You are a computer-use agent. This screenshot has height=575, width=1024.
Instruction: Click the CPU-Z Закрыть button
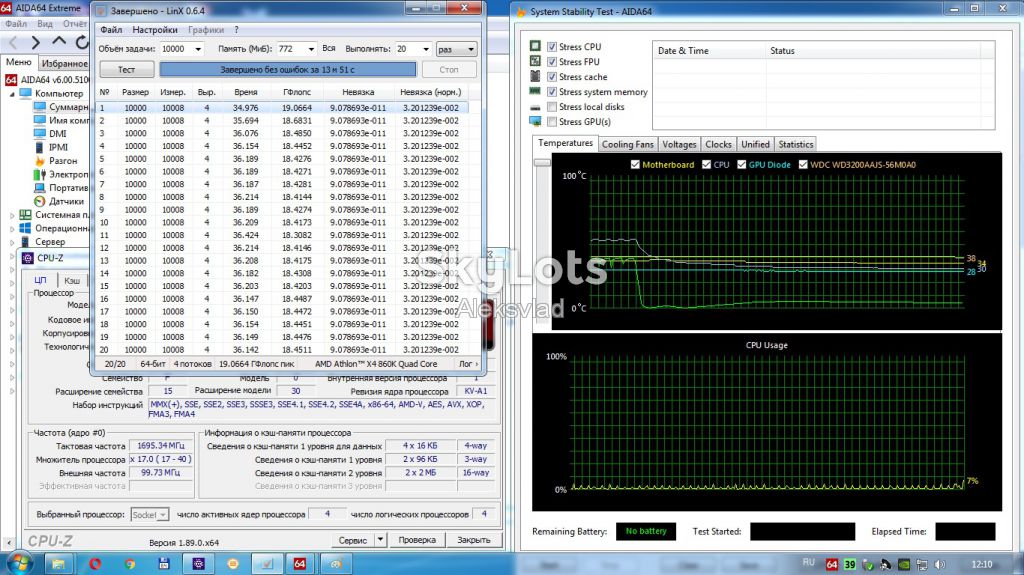pyautogui.click(x=473, y=540)
